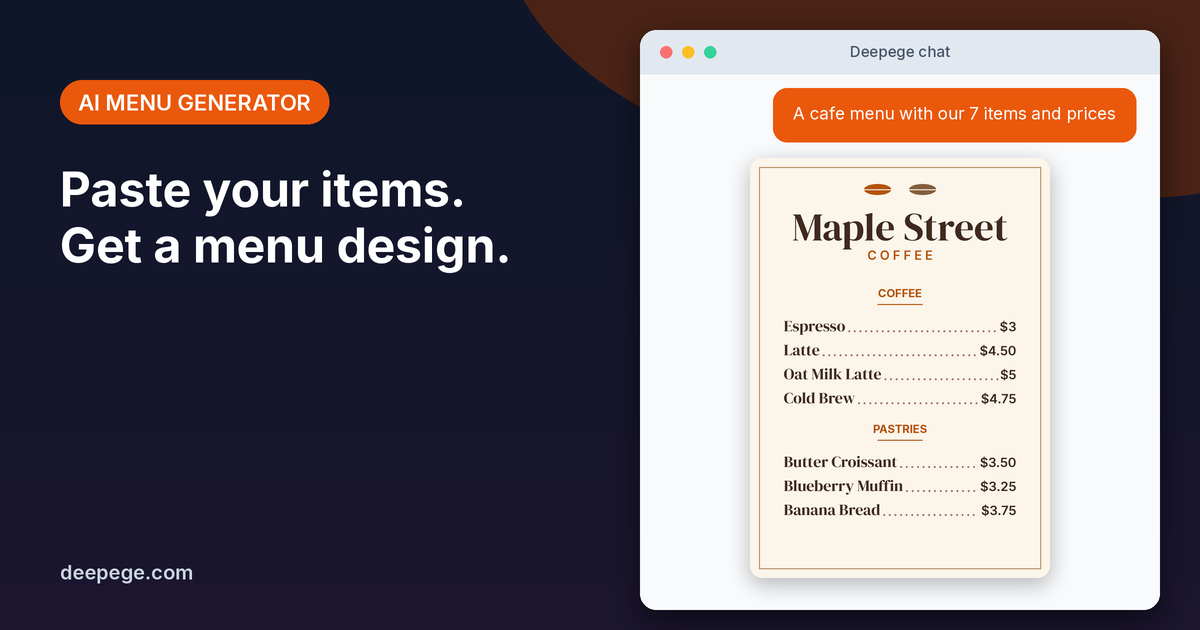Click the $3.75 Banana Bread price
The width and height of the screenshot is (1200, 630).
(x=998, y=511)
